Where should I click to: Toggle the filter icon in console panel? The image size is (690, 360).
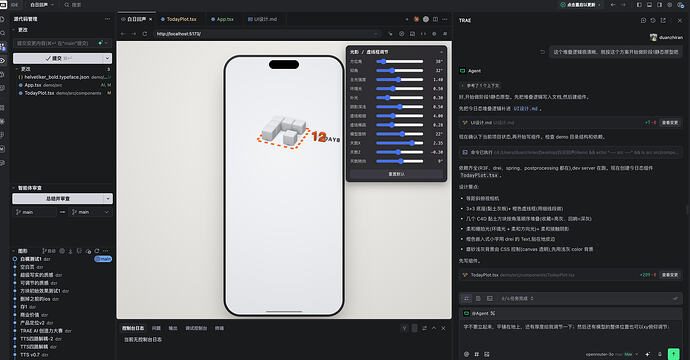[x=404, y=328]
